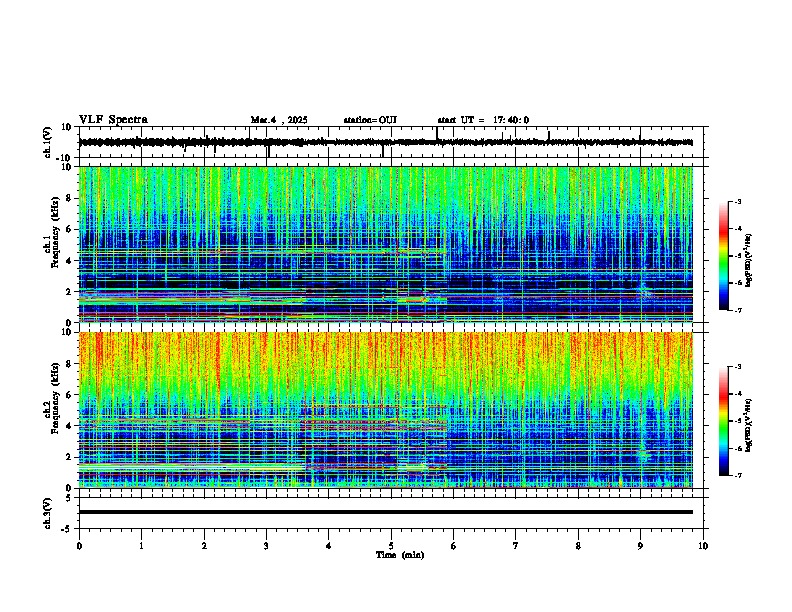This screenshot has width=792, height=612.
Task: Click the ch.1 Frequency (kHz) axis label
Action: [x=52, y=233]
